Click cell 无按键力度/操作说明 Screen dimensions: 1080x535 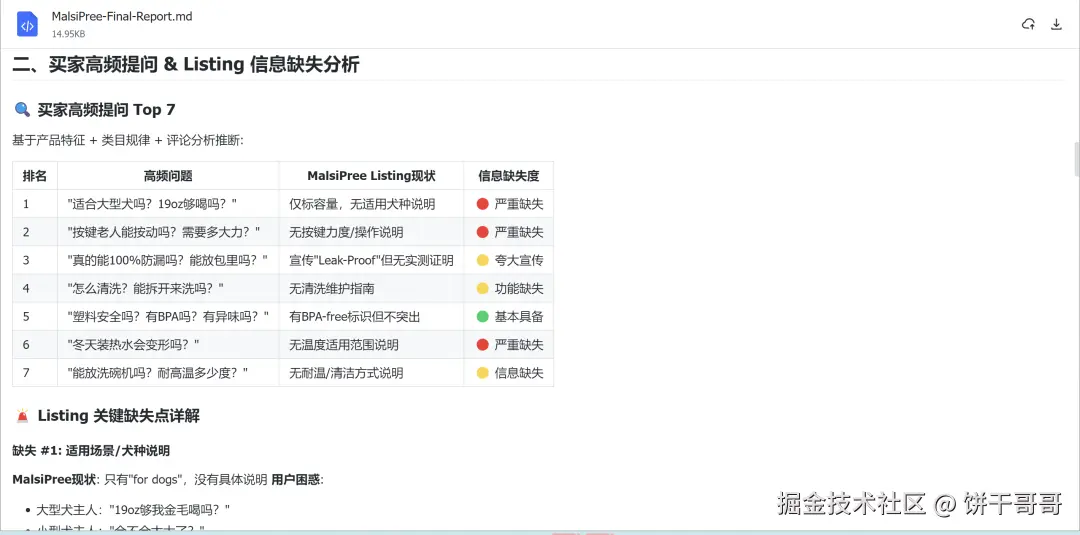[346, 232]
